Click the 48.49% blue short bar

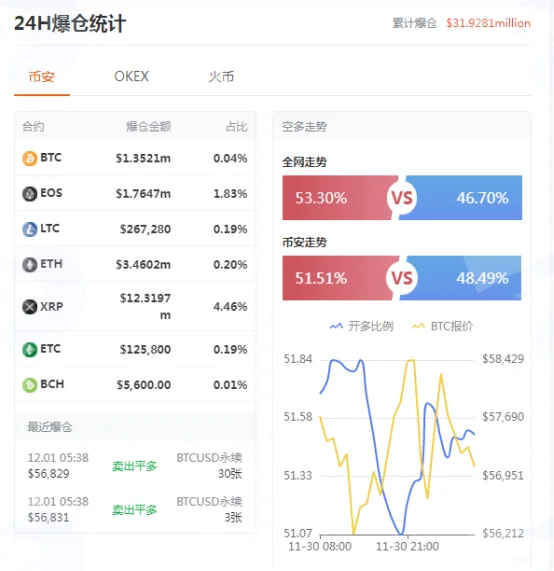tap(462, 278)
